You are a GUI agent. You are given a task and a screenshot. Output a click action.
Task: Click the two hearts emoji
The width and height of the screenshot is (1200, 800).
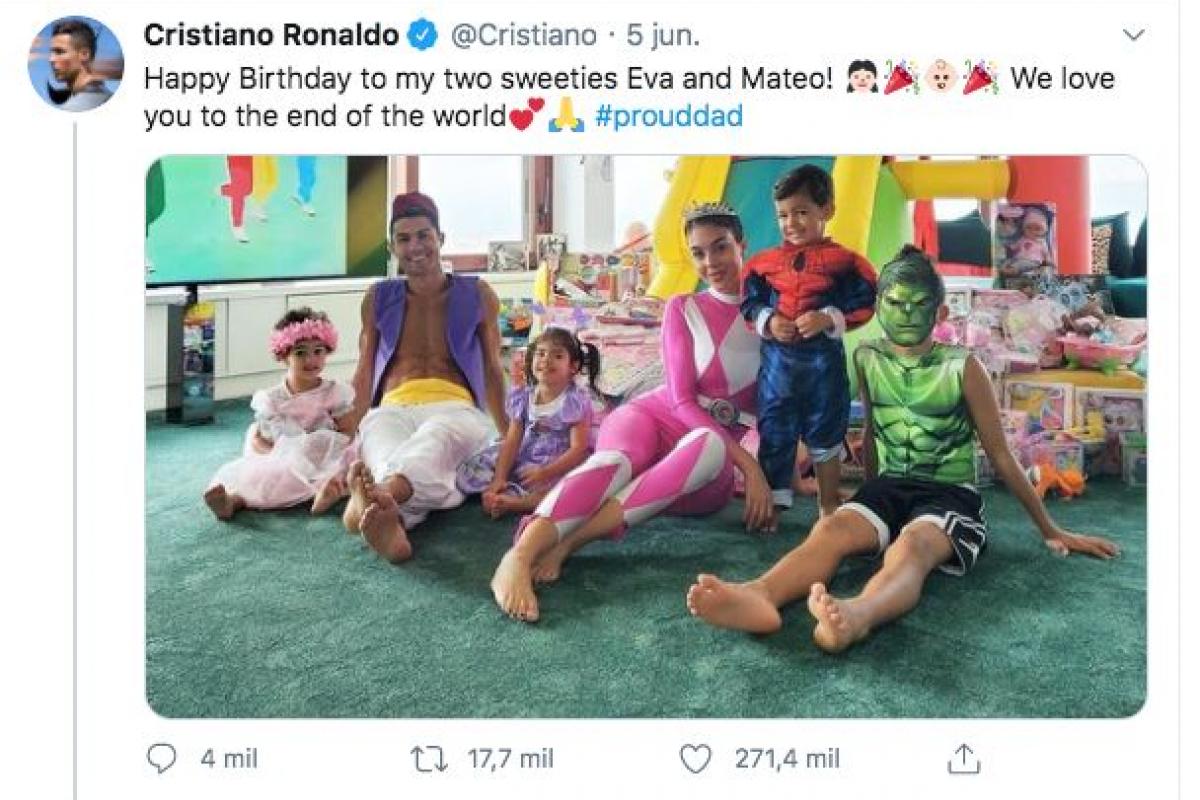point(527,117)
